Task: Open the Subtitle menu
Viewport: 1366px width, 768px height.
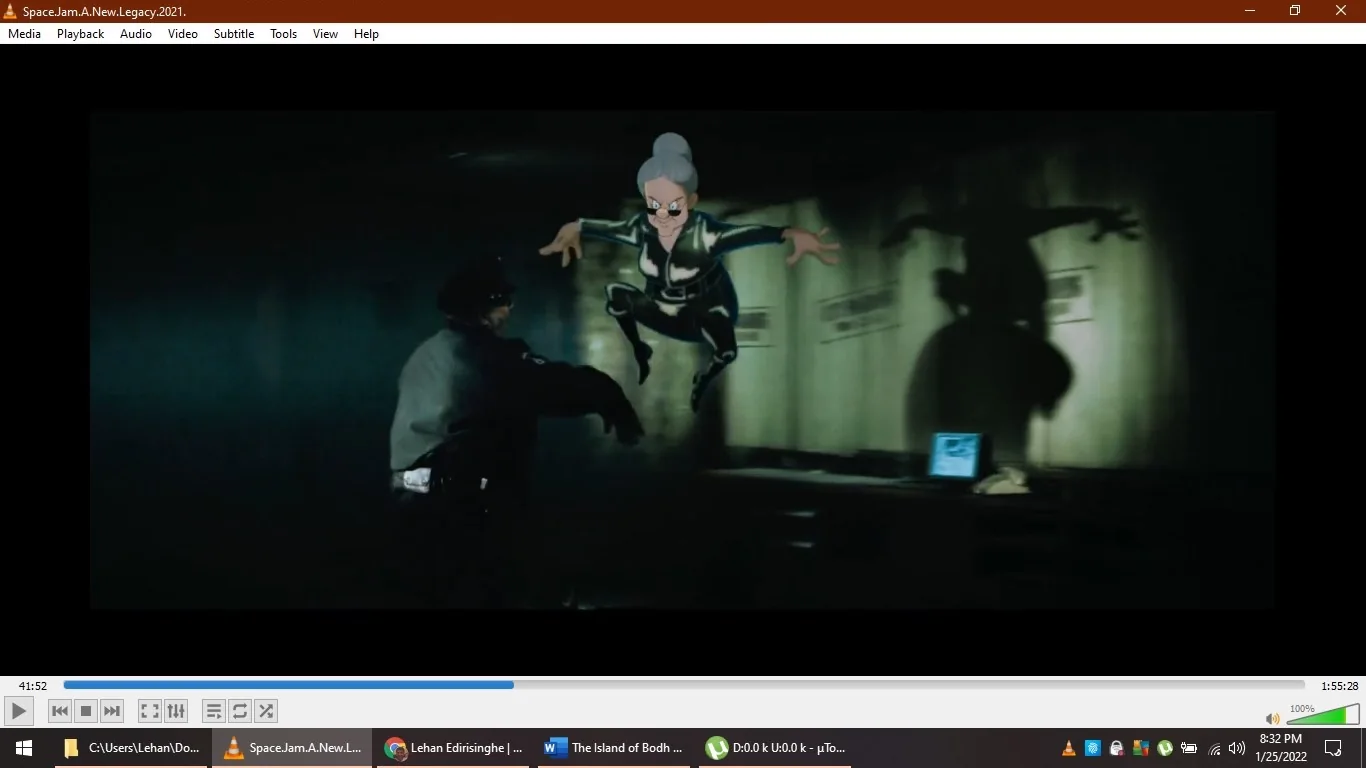Action: tap(234, 34)
